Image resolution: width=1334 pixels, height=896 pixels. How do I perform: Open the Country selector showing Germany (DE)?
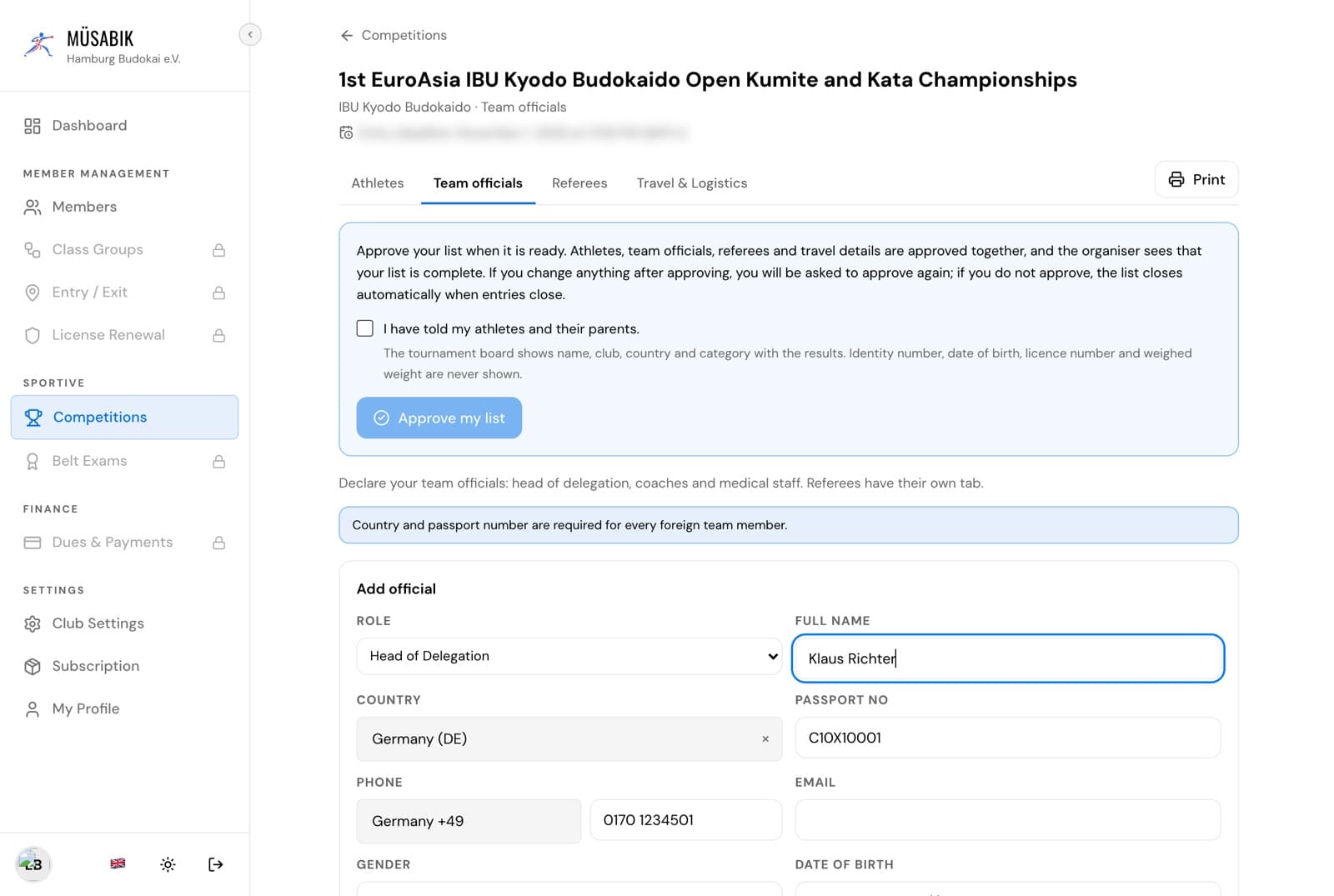pos(569,739)
